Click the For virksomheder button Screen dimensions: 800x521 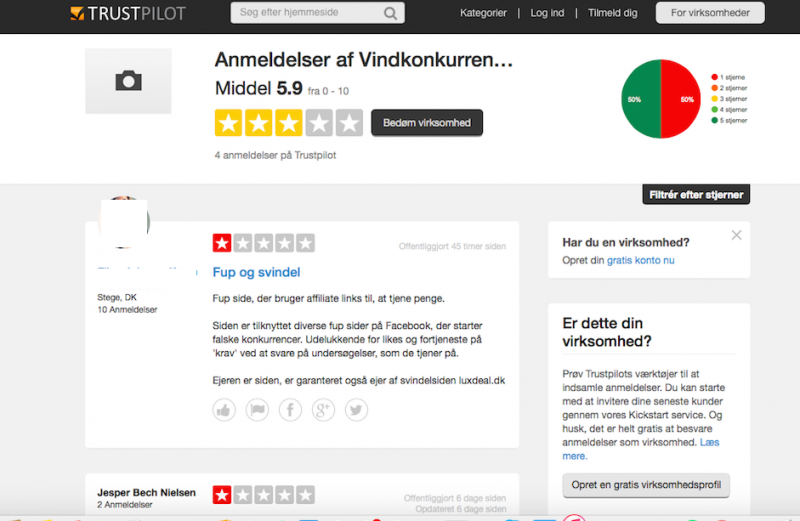710,13
